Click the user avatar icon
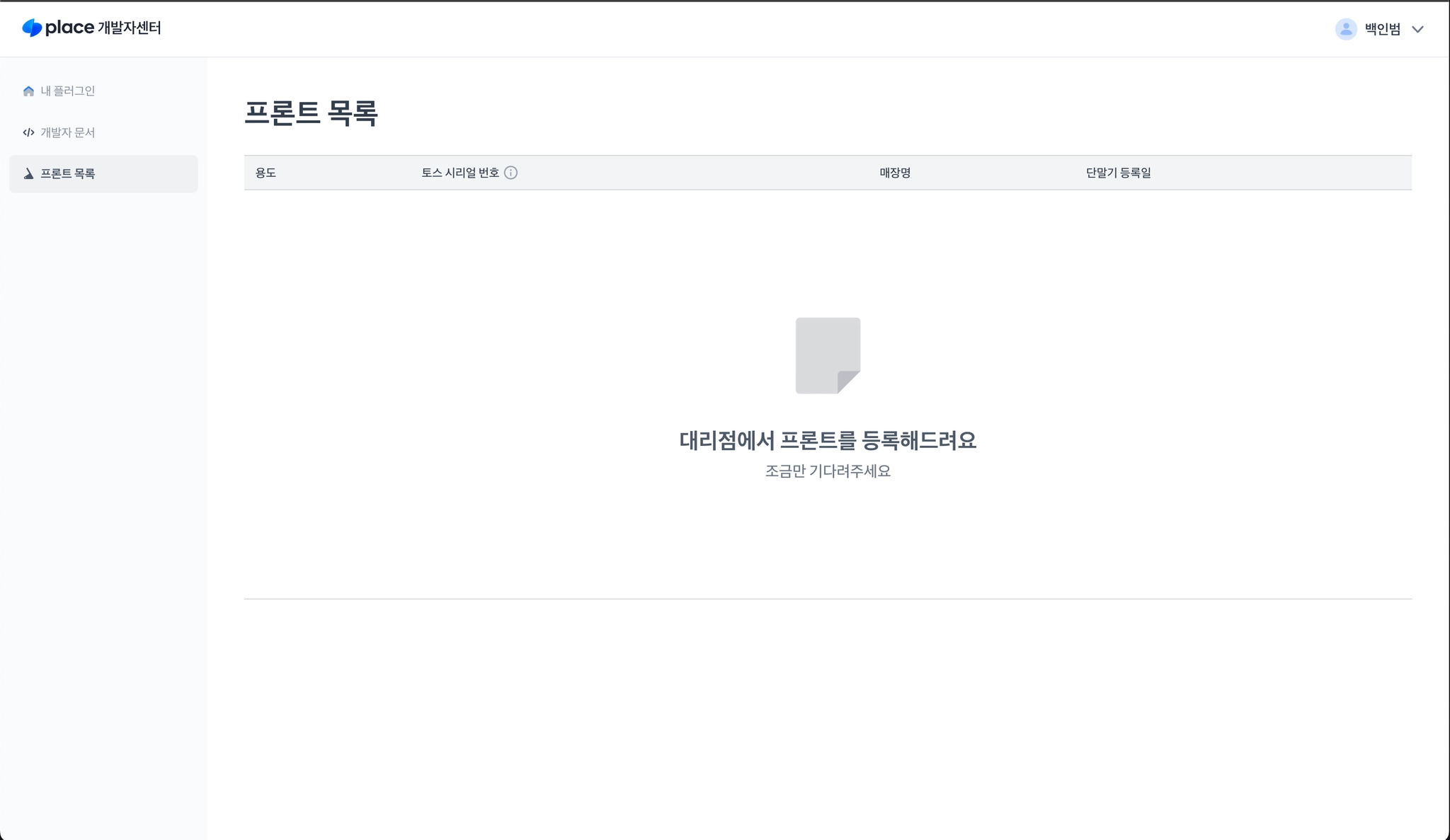The width and height of the screenshot is (1450, 840). pyautogui.click(x=1345, y=29)
